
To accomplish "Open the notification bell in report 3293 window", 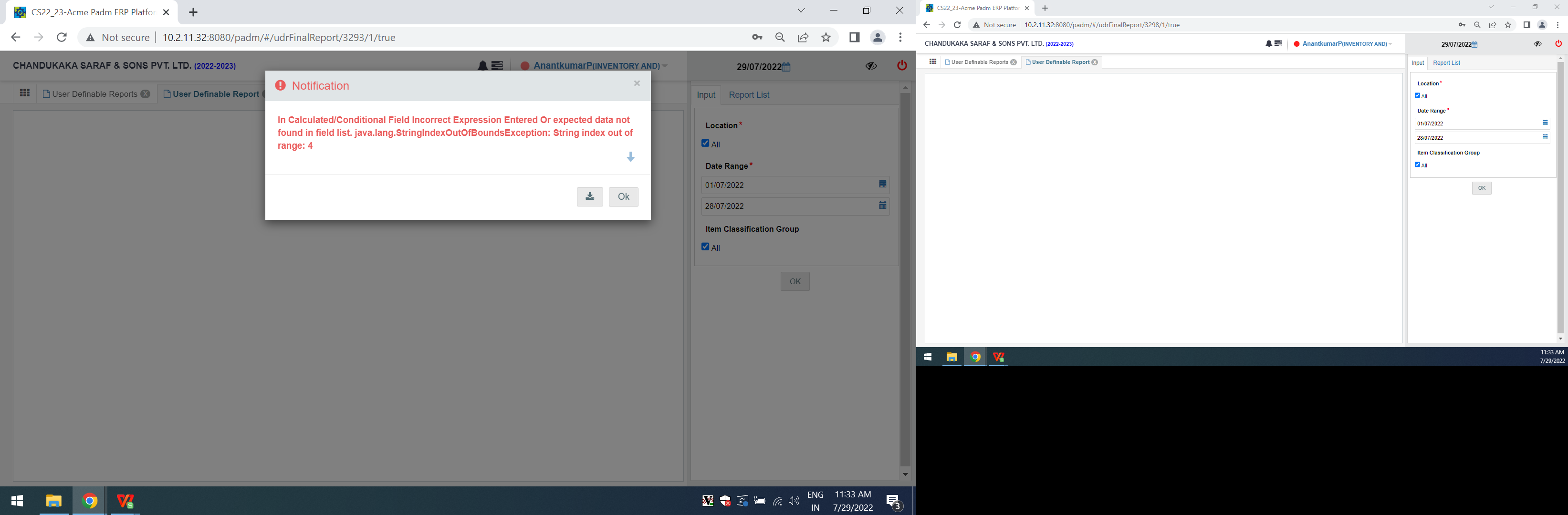I will coord(483,66).
